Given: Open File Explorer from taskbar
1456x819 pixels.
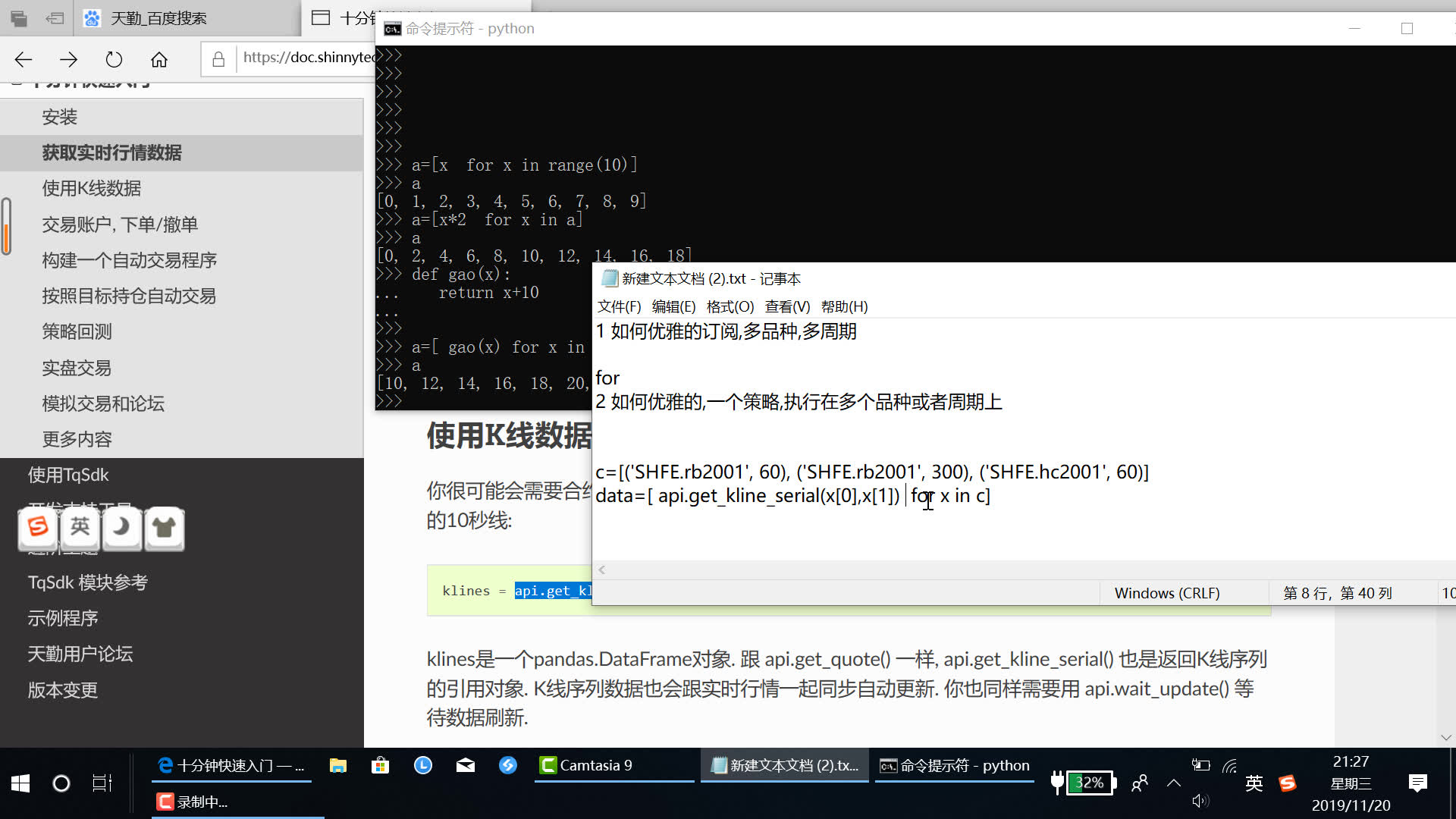Looking at the screenshot, I should tap(338, 766).
